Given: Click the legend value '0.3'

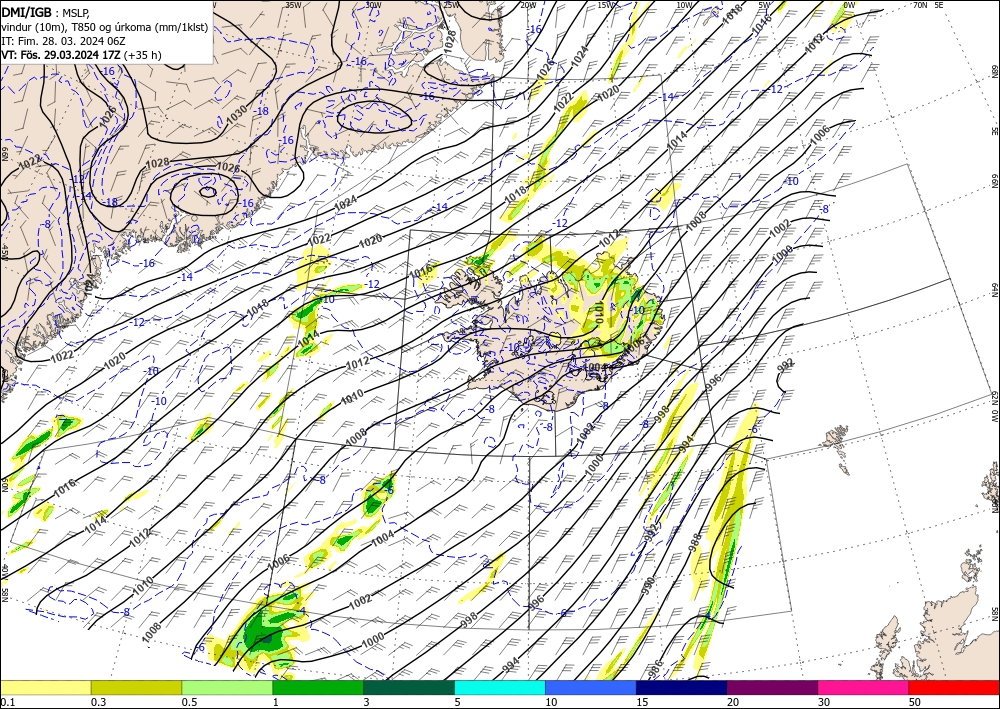Looking at the screenshot, I should [x=98, y=702].
